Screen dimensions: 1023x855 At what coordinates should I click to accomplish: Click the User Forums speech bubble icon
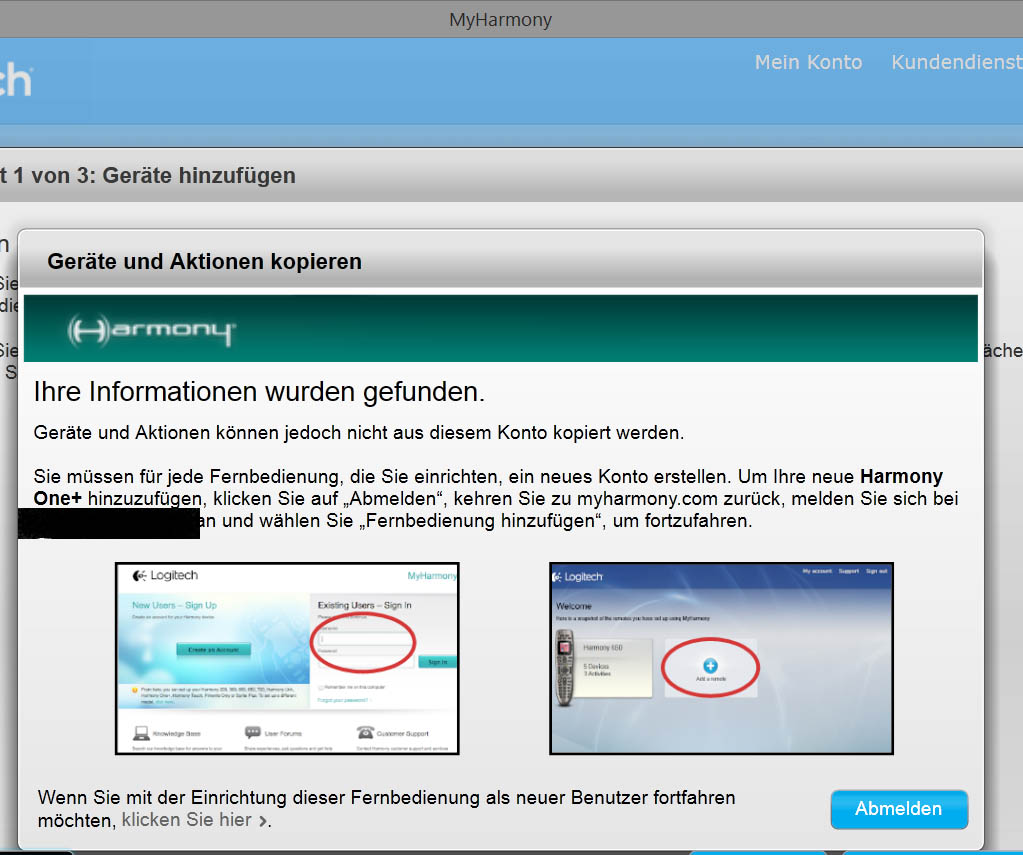[253, 733]
